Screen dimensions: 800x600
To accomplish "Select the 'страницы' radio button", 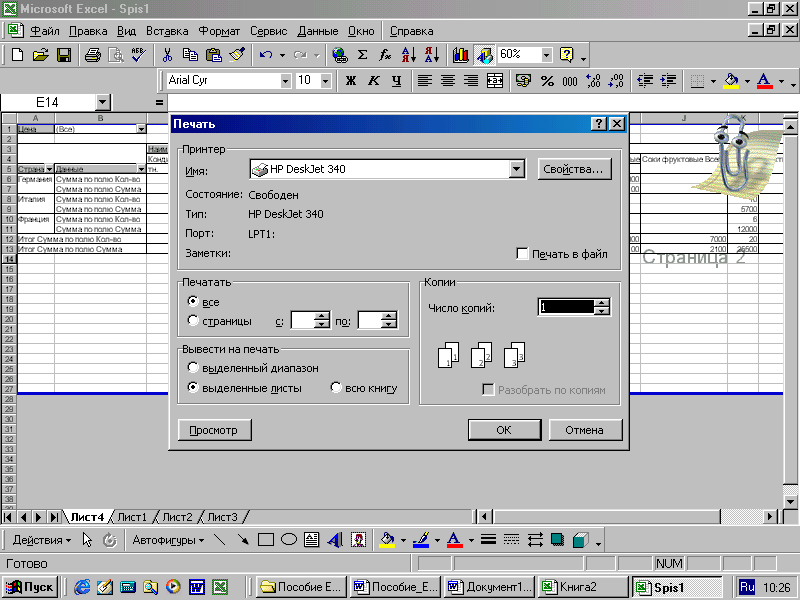I will click(x=192, y=320).
